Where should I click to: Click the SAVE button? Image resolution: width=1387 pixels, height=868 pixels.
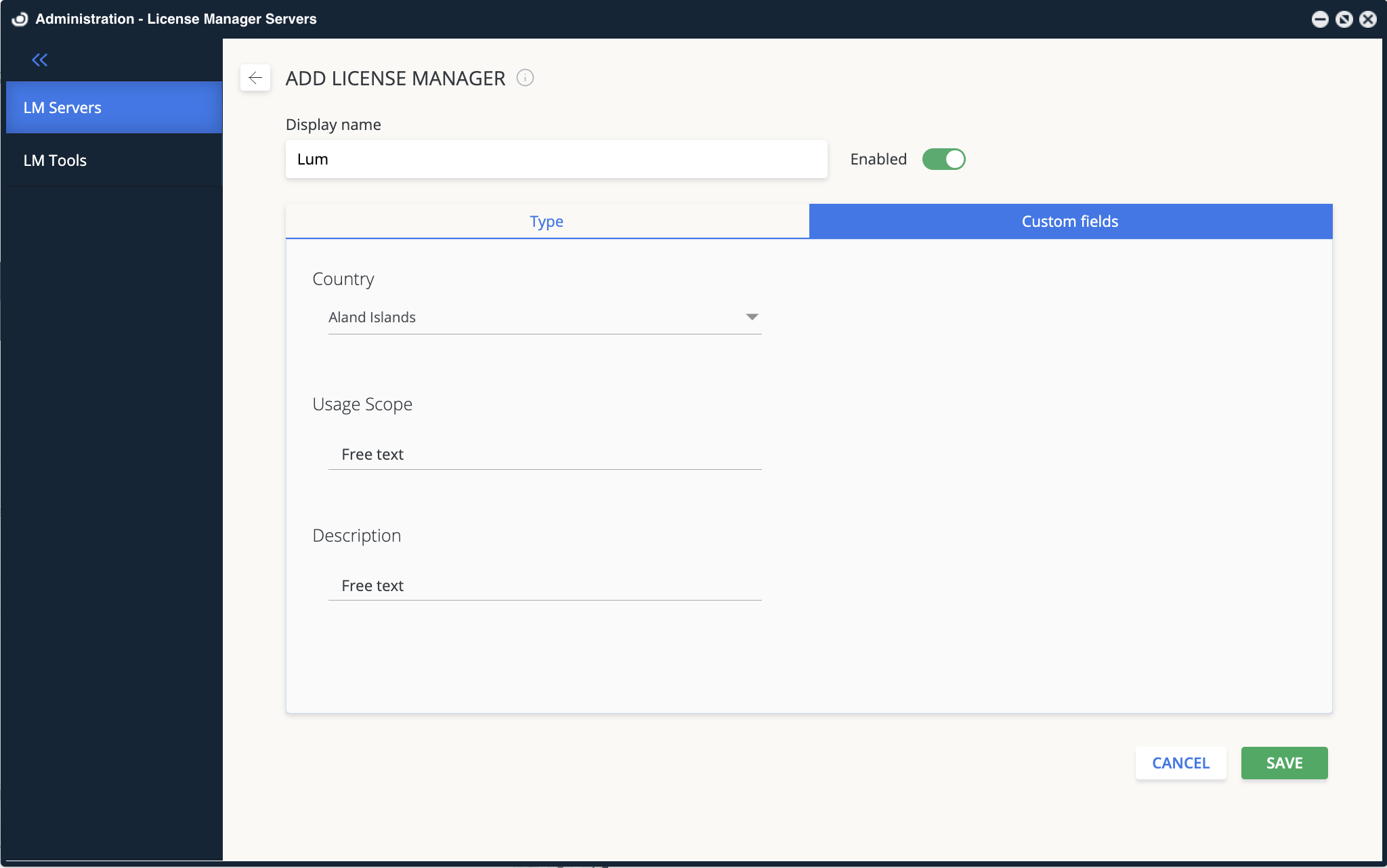pos(1283,763)
